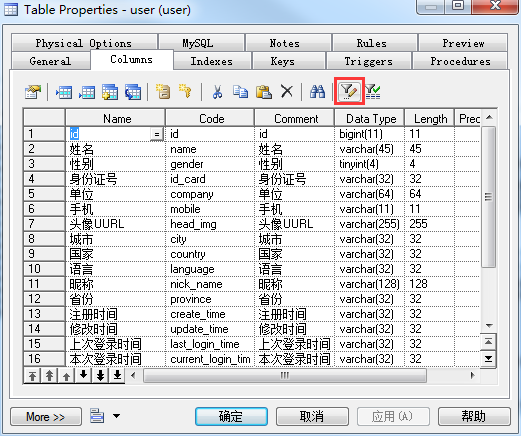Expand dialog with More >> button
This screenshot has height=436, width=521.
[46, 417]
